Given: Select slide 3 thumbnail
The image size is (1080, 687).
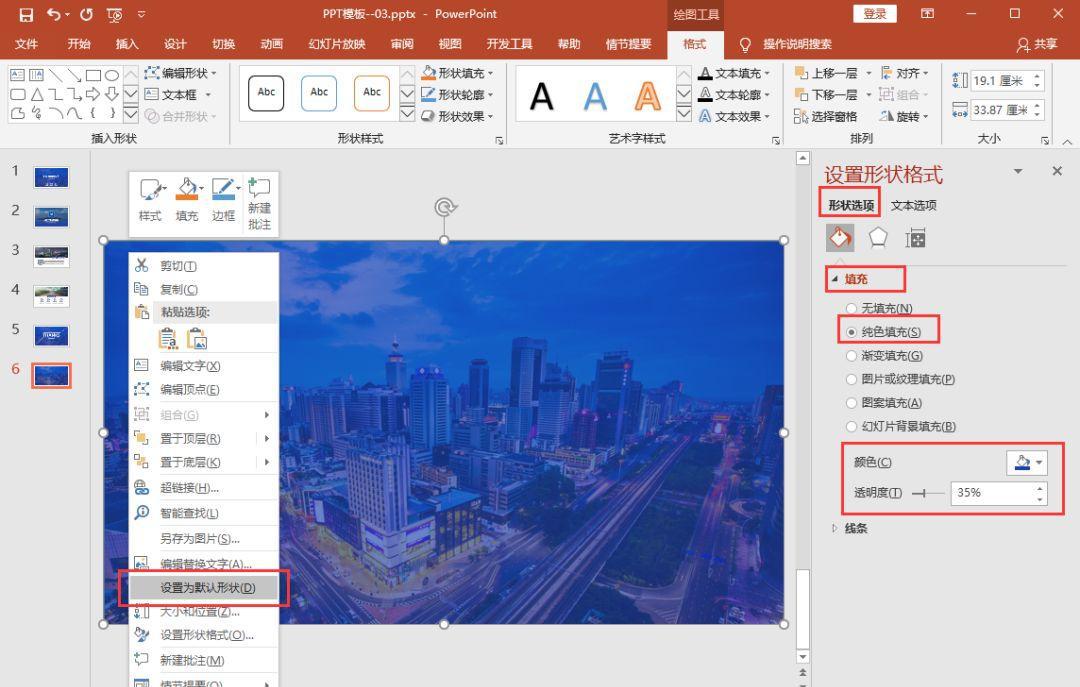Looking at the screenshot, I should 51,256.
